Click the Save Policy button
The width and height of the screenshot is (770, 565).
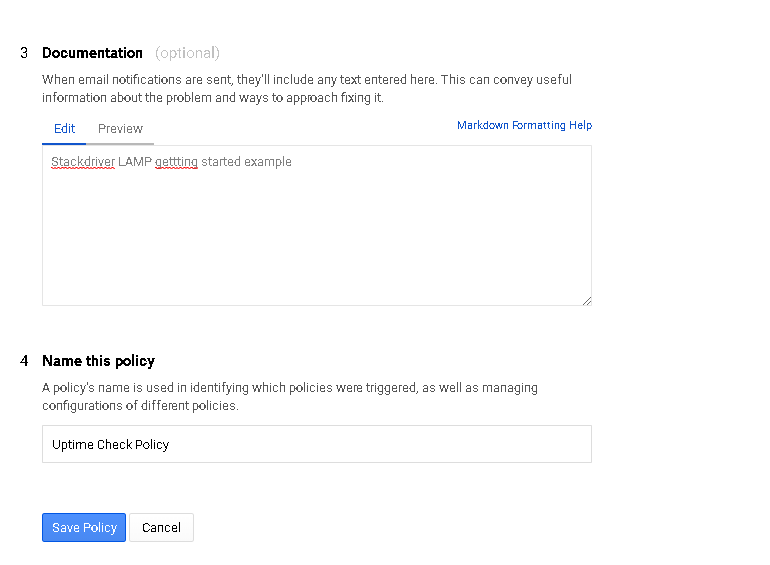click(x=84, y=528)
